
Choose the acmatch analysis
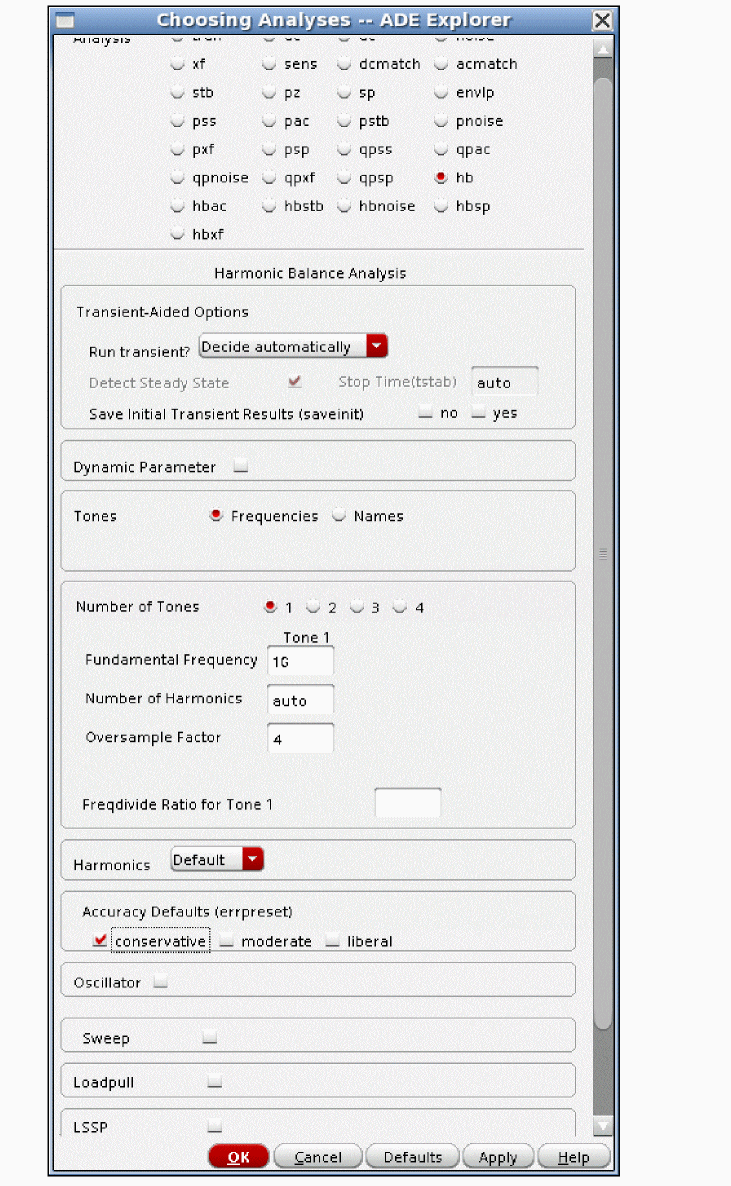click(440, 64)
